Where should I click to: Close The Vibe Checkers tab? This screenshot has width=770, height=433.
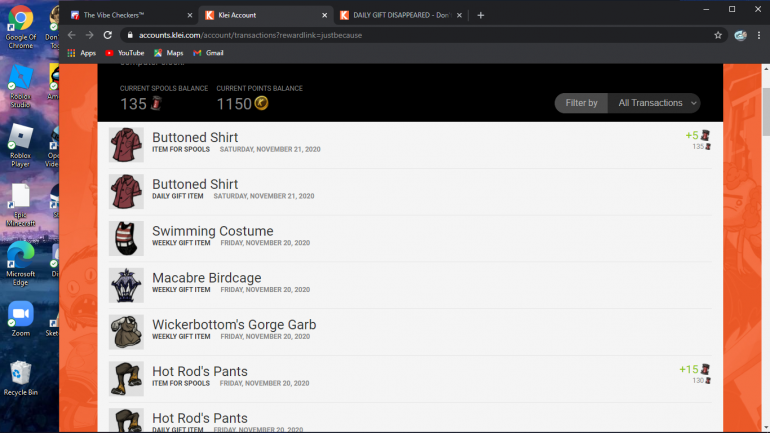click(x=190, y=15)
